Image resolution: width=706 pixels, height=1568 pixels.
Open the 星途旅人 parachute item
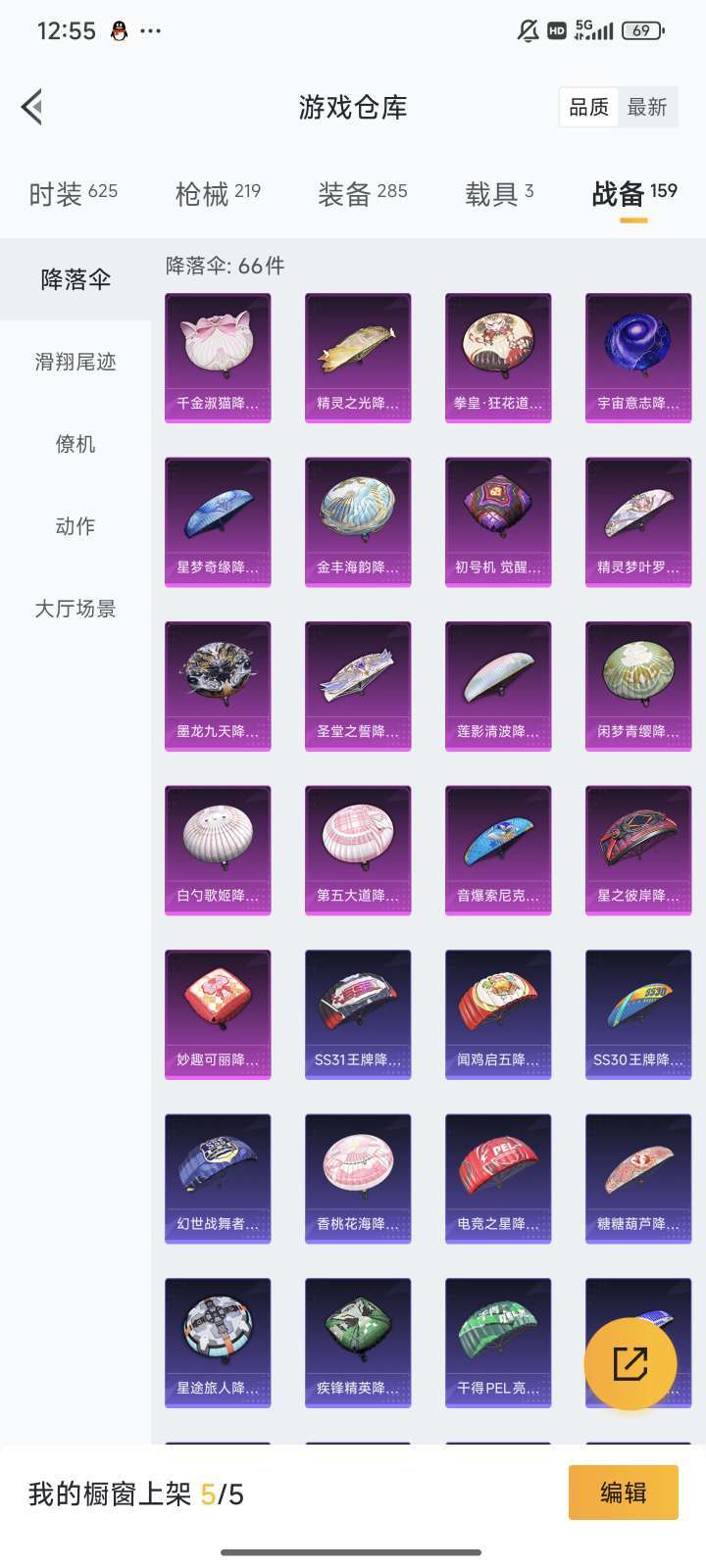(x=218, y=1343)
